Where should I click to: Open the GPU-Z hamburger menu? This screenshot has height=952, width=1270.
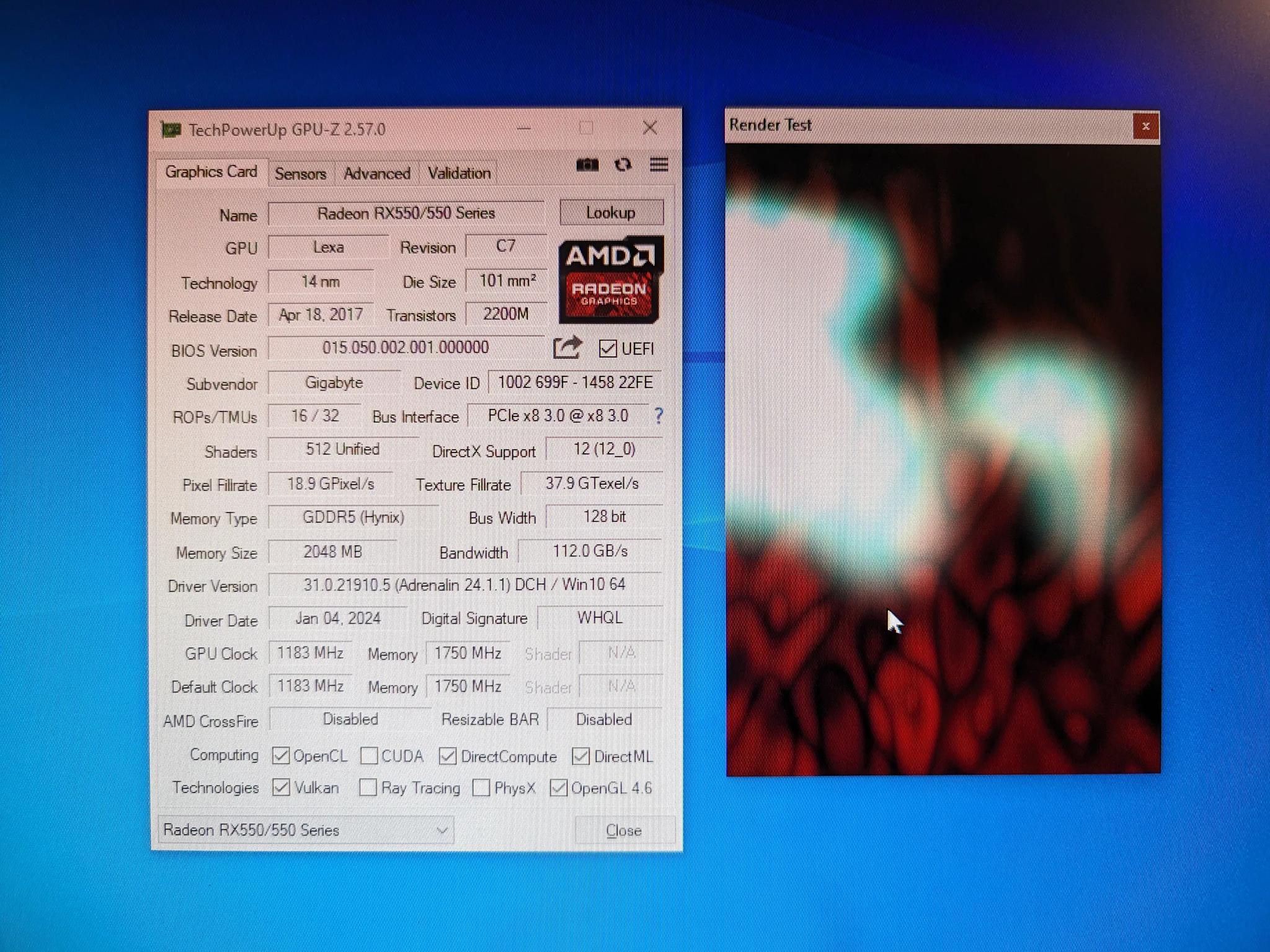pyautogui.click(x=659, y=165)
